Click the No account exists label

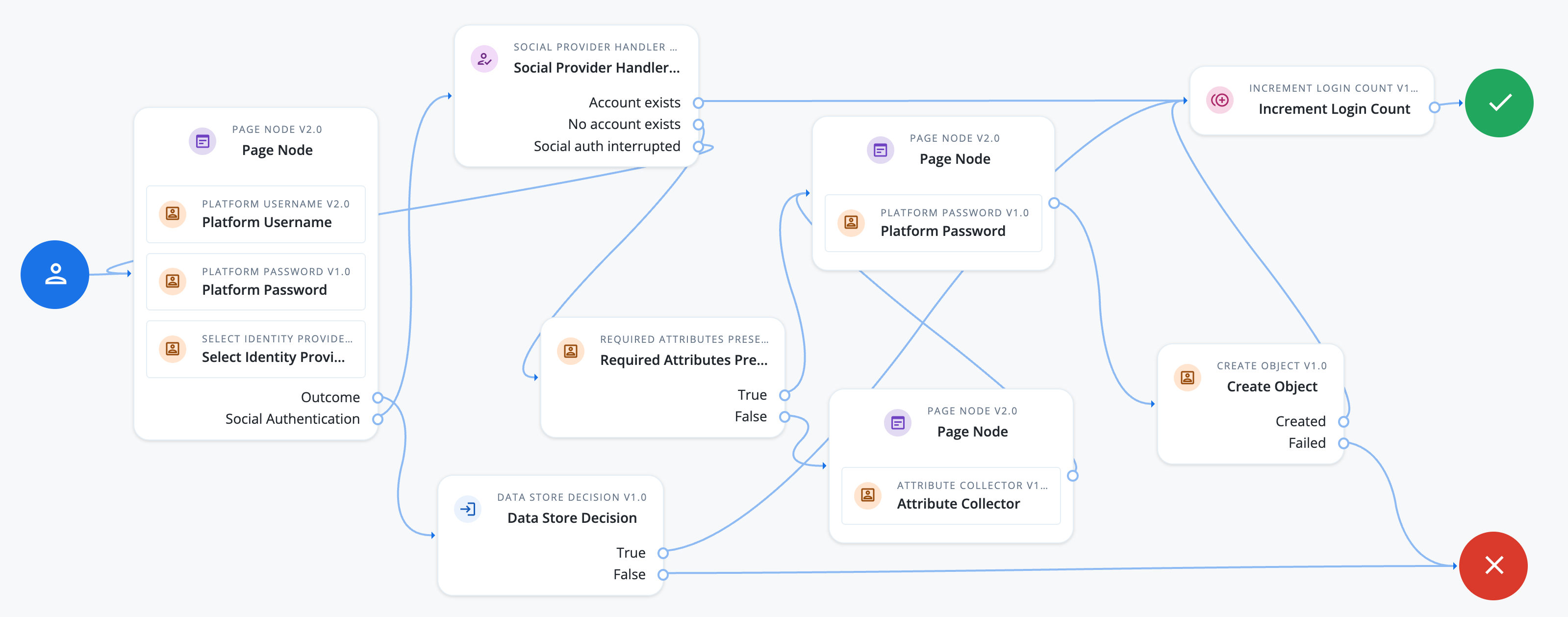625,124
